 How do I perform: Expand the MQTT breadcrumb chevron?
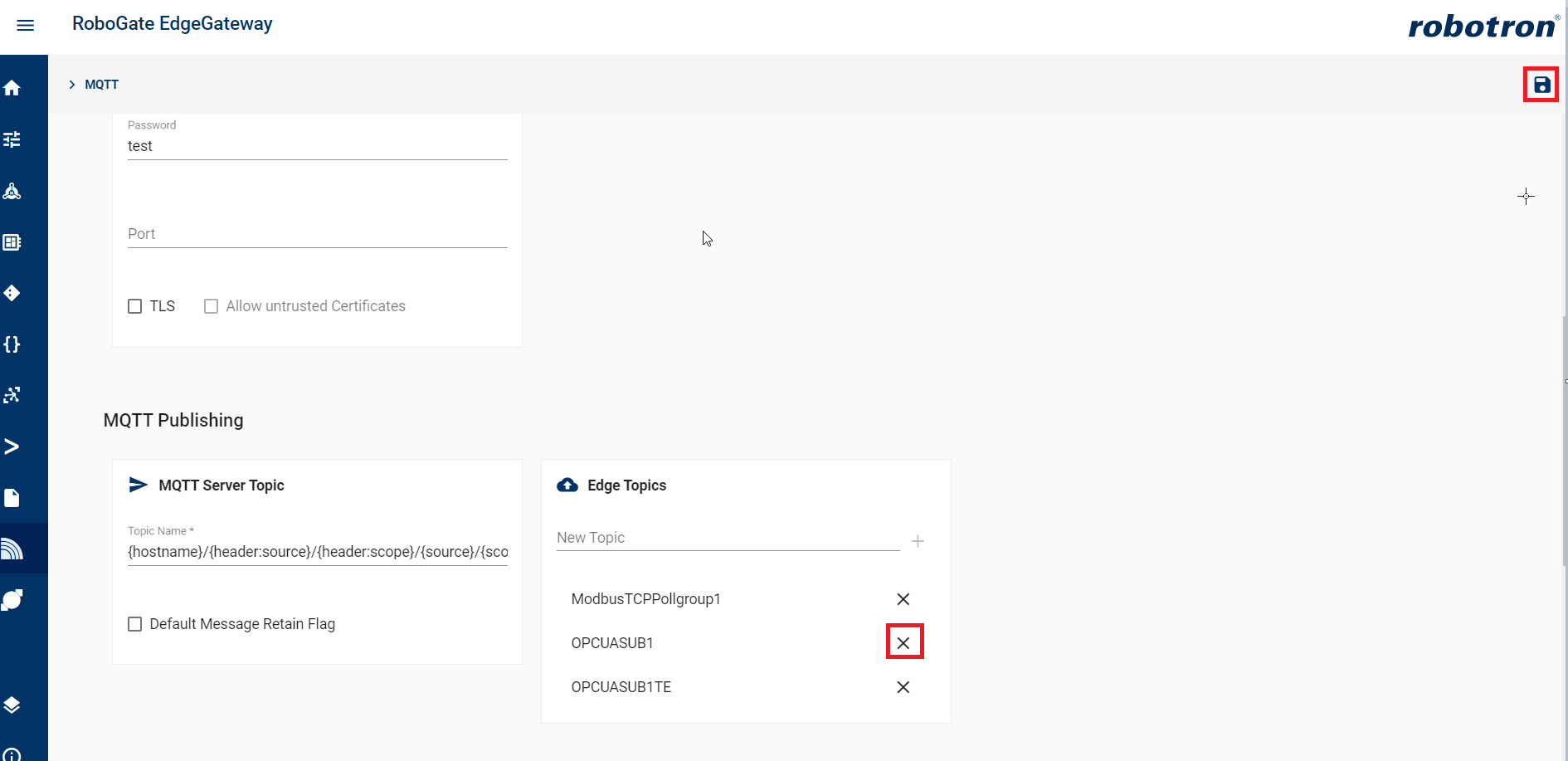click(71, 84)
